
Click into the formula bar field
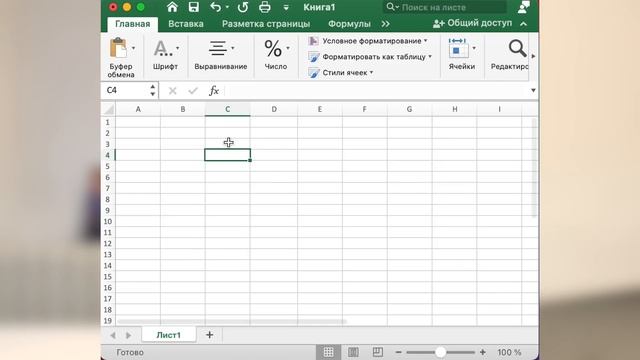[x=376, y=91]
